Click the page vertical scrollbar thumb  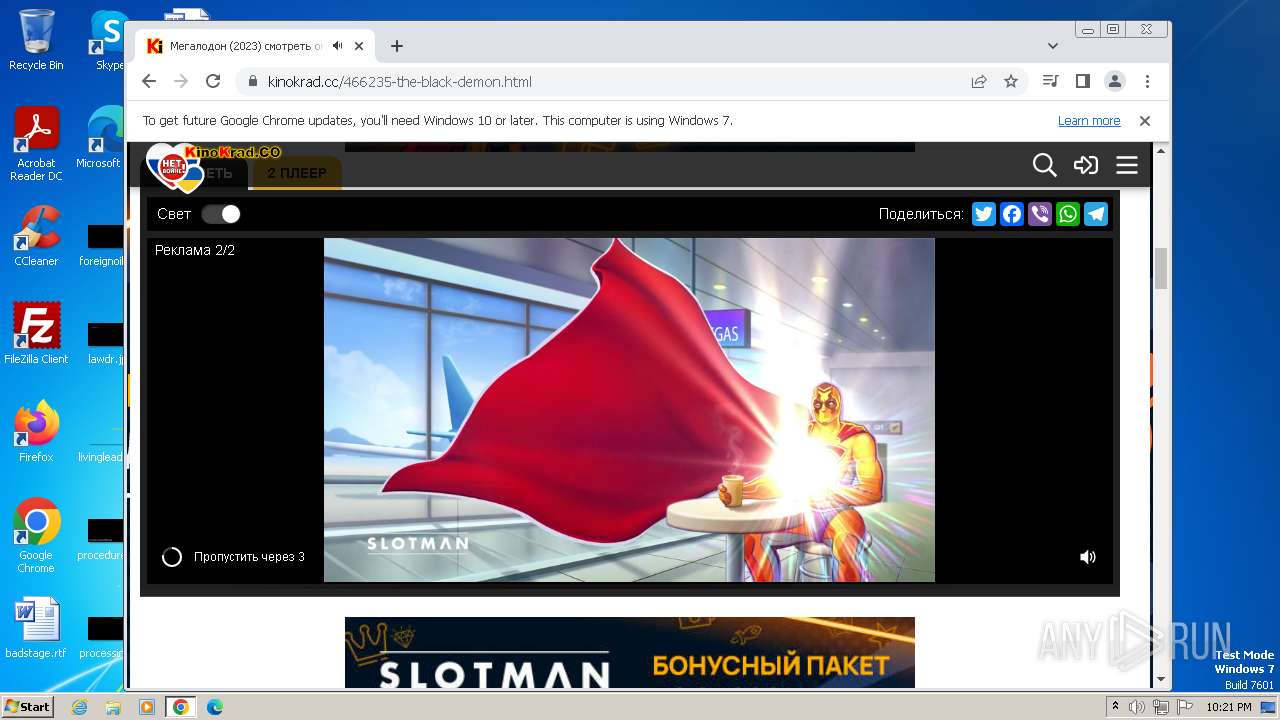click(x=1161, y=269)
